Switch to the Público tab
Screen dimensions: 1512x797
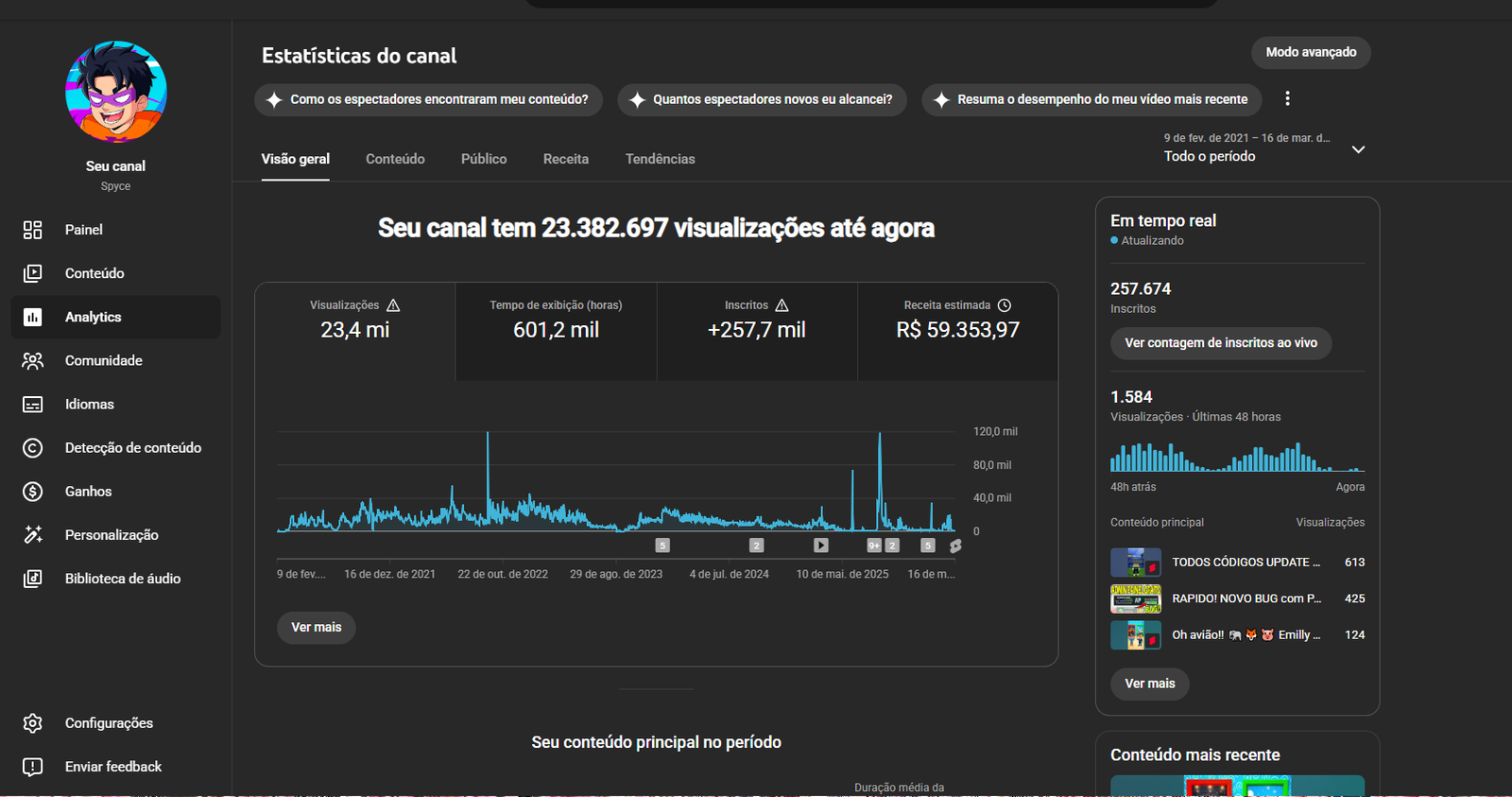(484, 159)
